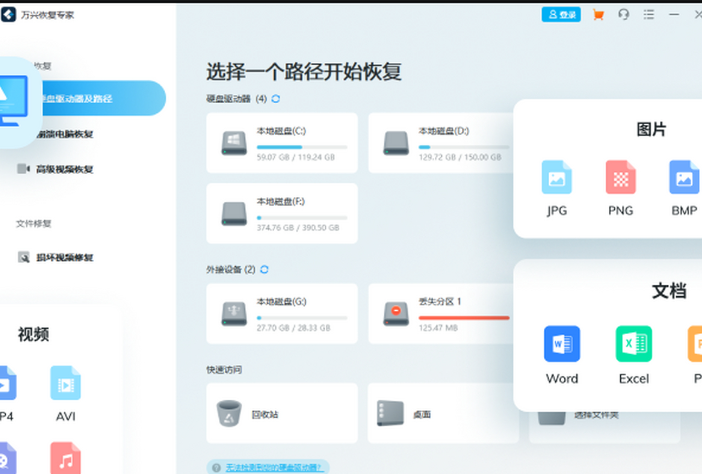Click the 374.76 GB / 390.50 GB text
Viewport: 702px width, 474px height.
click(x=298, y=228)
